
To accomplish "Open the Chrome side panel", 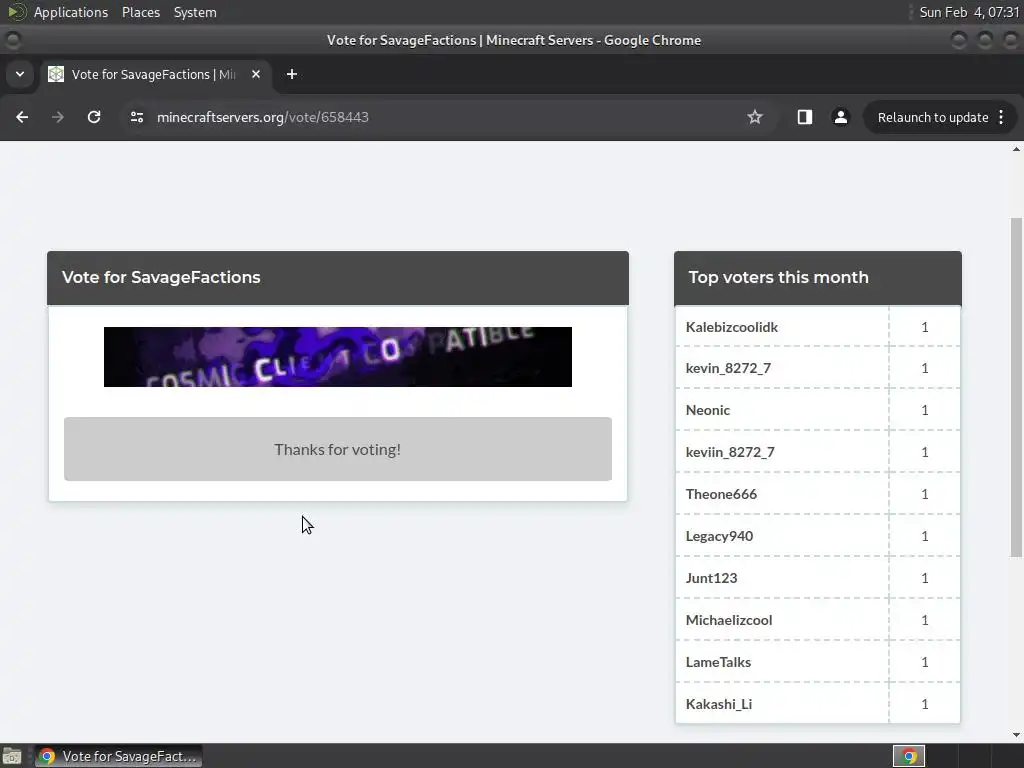I will click(805, 117).
